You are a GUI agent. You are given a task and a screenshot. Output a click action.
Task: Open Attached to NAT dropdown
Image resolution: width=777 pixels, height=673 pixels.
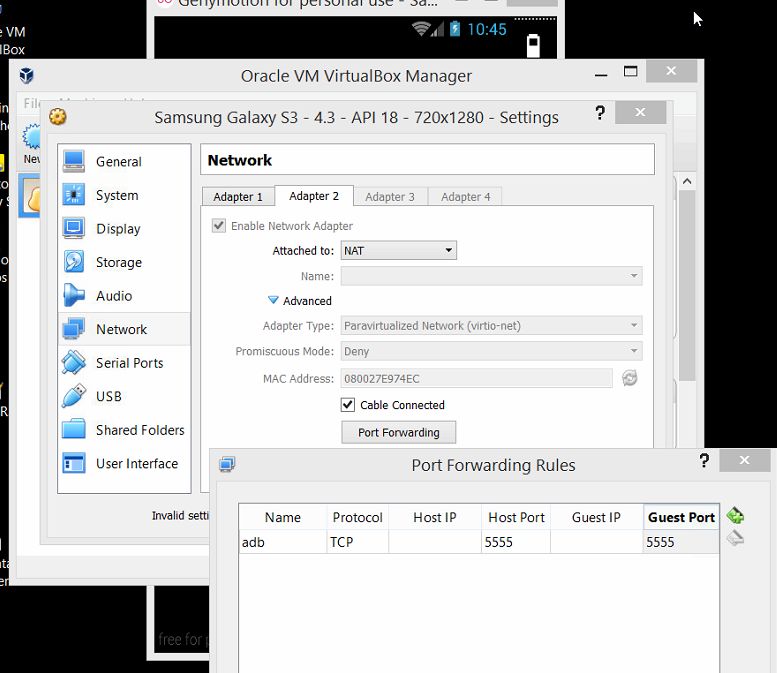398,250
